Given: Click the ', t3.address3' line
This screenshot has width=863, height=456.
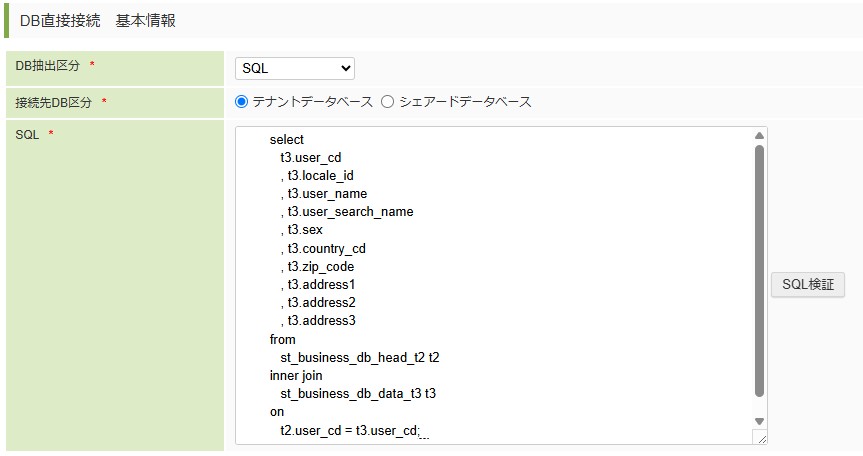Looking at the screenshot, I should pyautogui.click(x=318, y=321).
